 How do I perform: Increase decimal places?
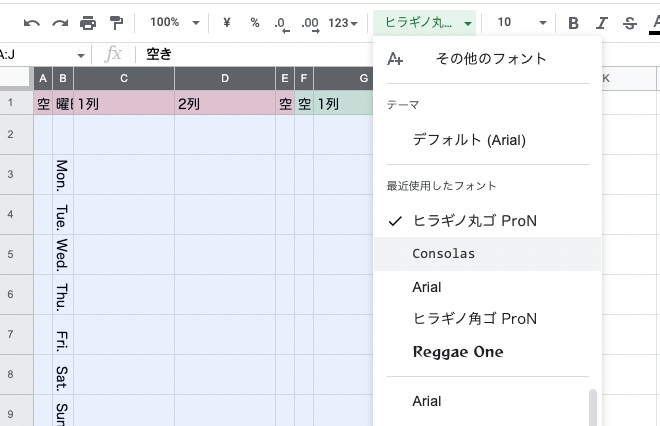coord(310,24)
